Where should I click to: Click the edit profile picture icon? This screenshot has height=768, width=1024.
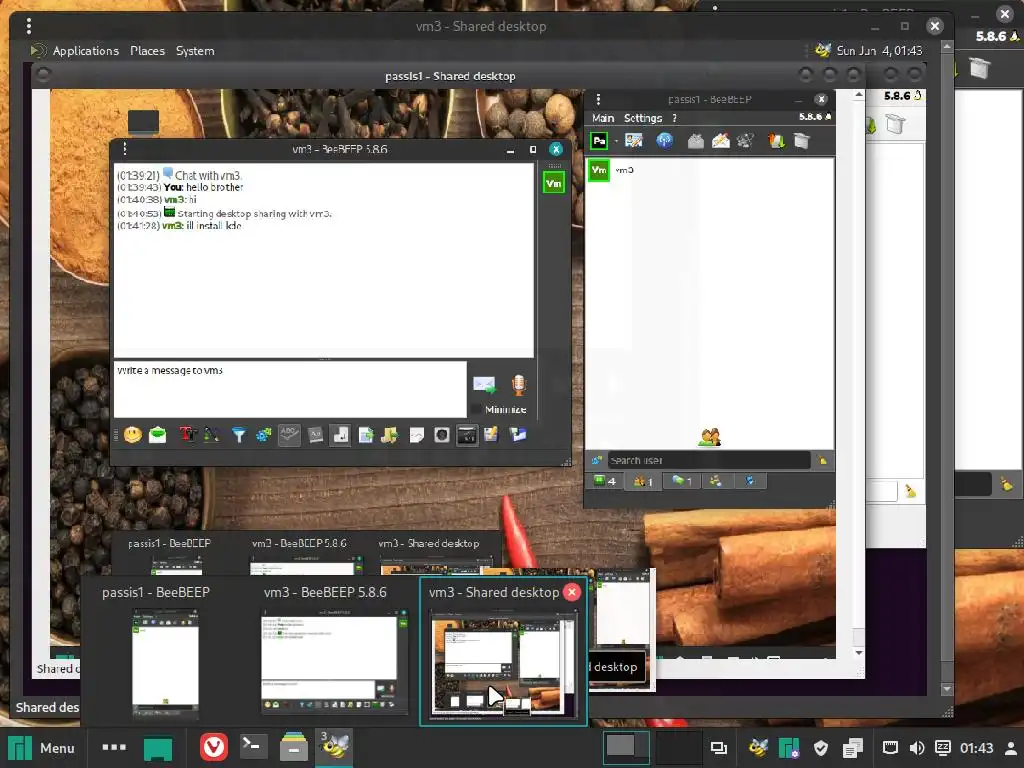633,140
